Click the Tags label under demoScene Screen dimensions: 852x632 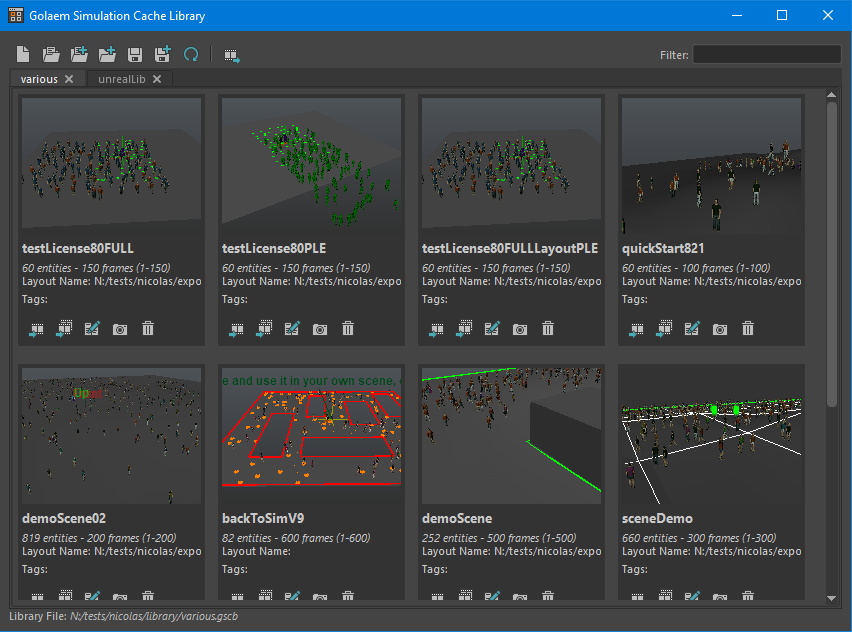pyautogui.click(x=435, y=569)
